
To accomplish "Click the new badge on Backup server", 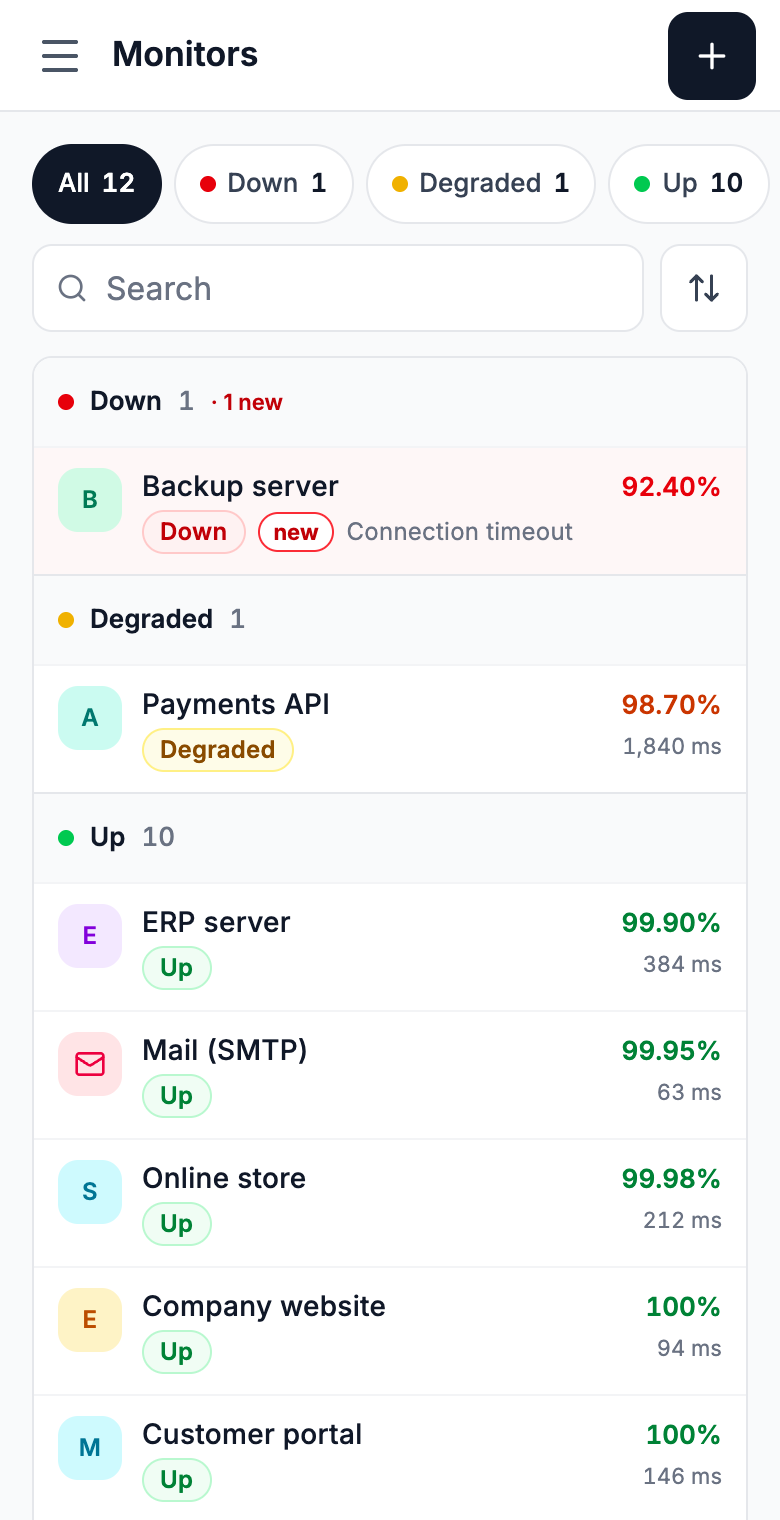I will (x=296, y=532).
